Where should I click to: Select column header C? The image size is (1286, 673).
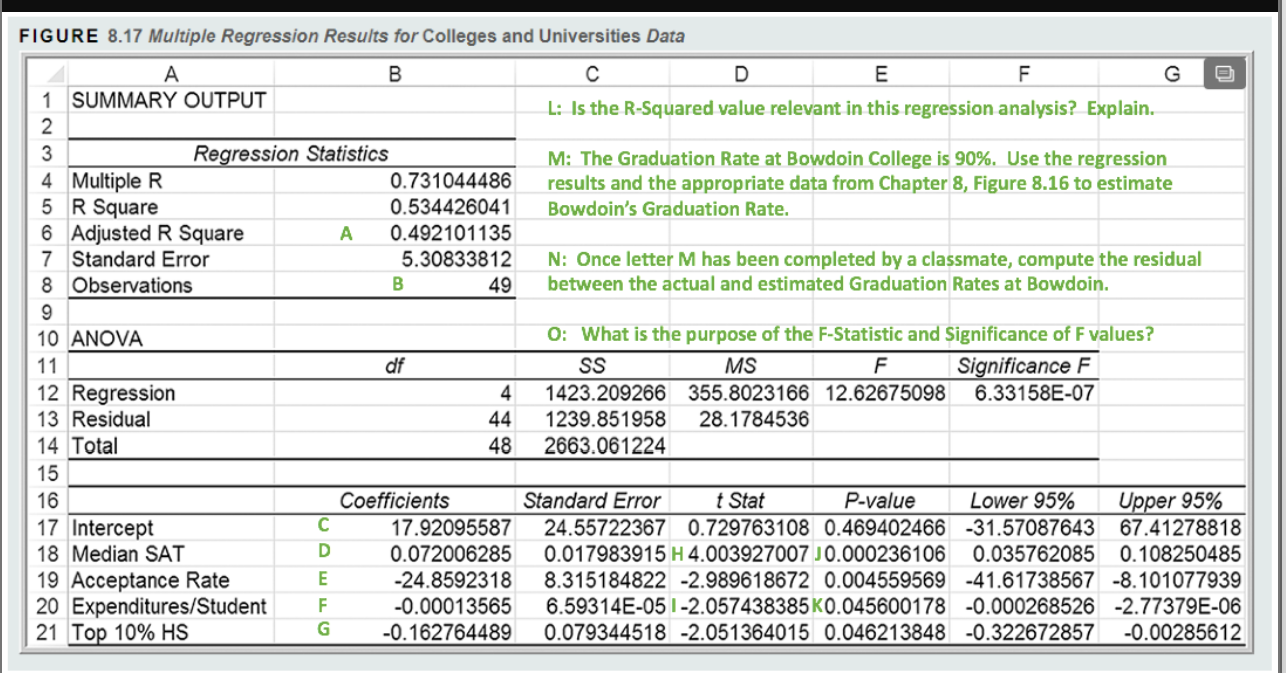click(x=592, y=73)
